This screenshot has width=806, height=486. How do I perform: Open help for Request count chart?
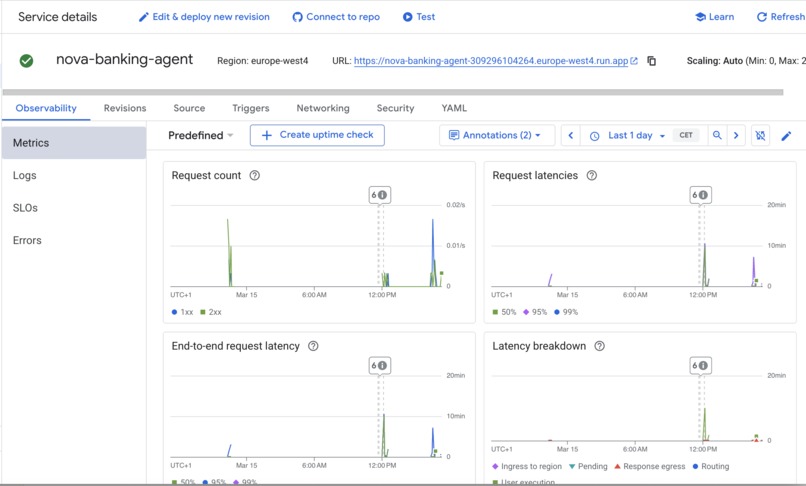[x=254, y=175]
